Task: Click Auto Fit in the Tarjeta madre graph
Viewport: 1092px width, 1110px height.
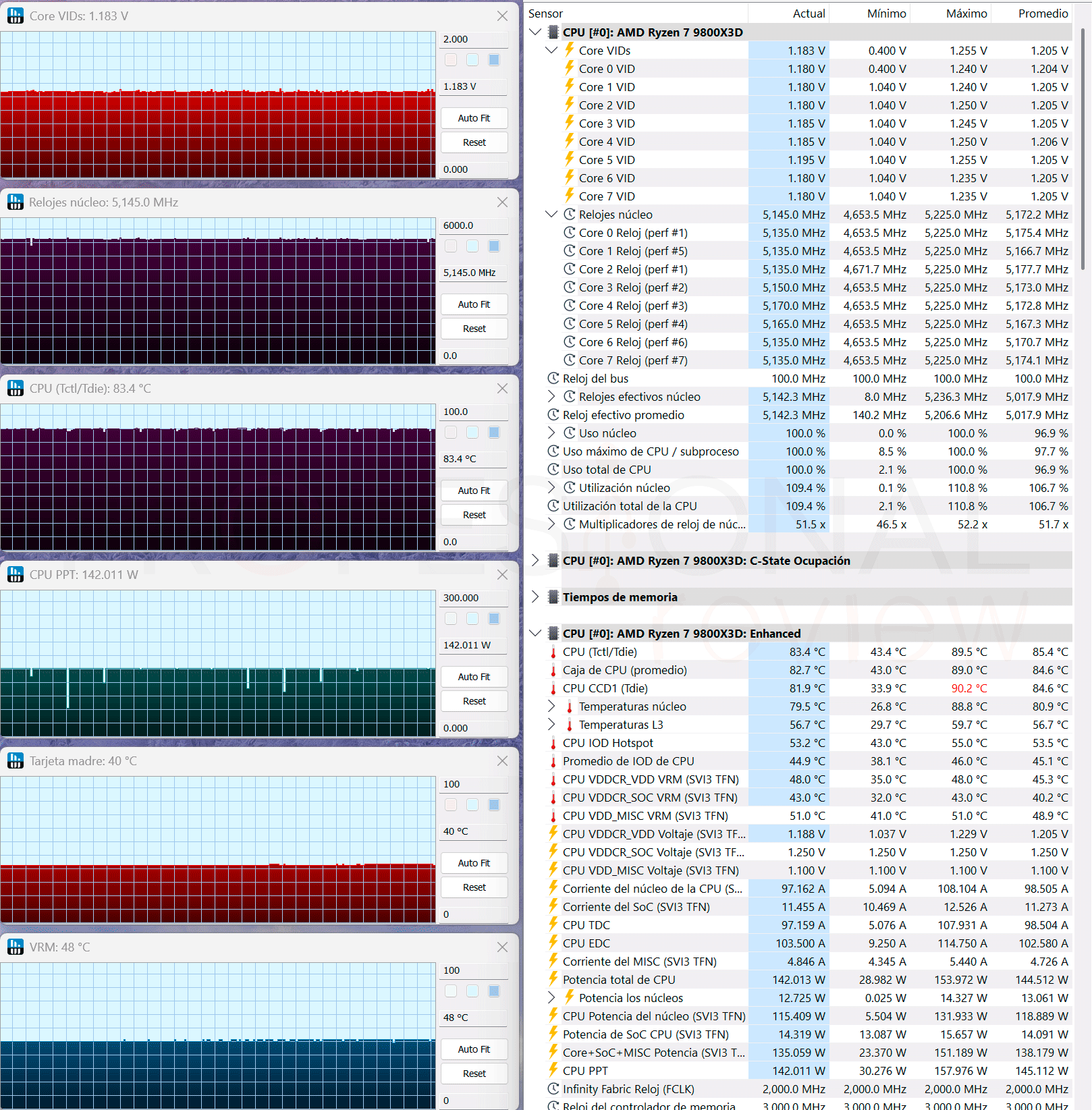Action: point(474,863)
